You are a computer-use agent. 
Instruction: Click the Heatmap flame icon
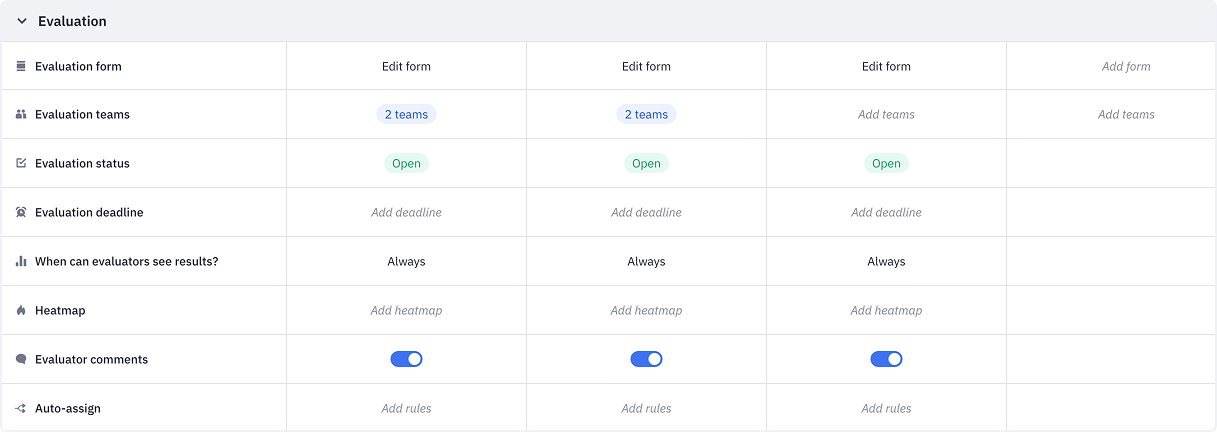point(21,311)
